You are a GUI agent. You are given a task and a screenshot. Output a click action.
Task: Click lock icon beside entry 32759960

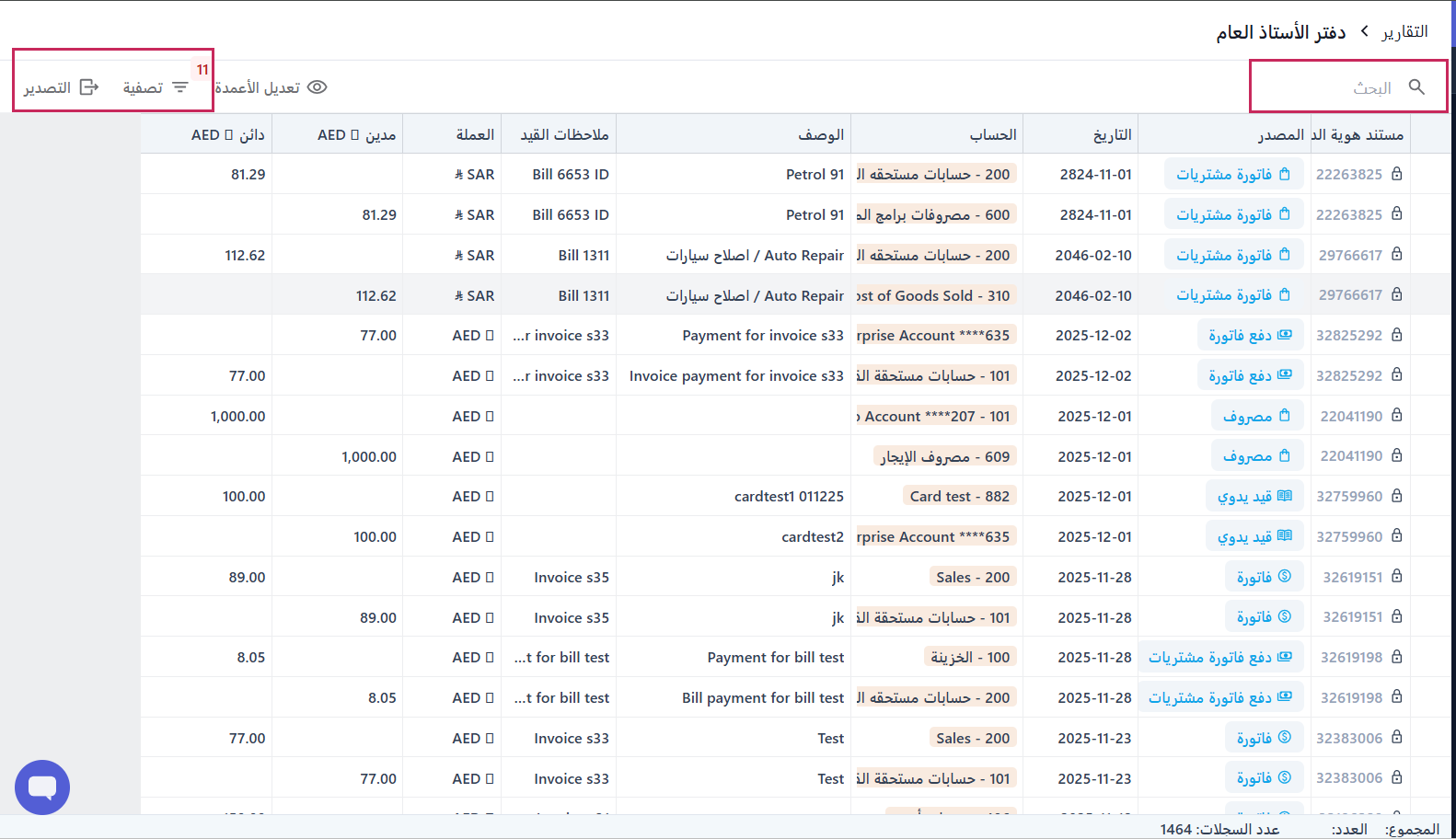point(1396,496)
